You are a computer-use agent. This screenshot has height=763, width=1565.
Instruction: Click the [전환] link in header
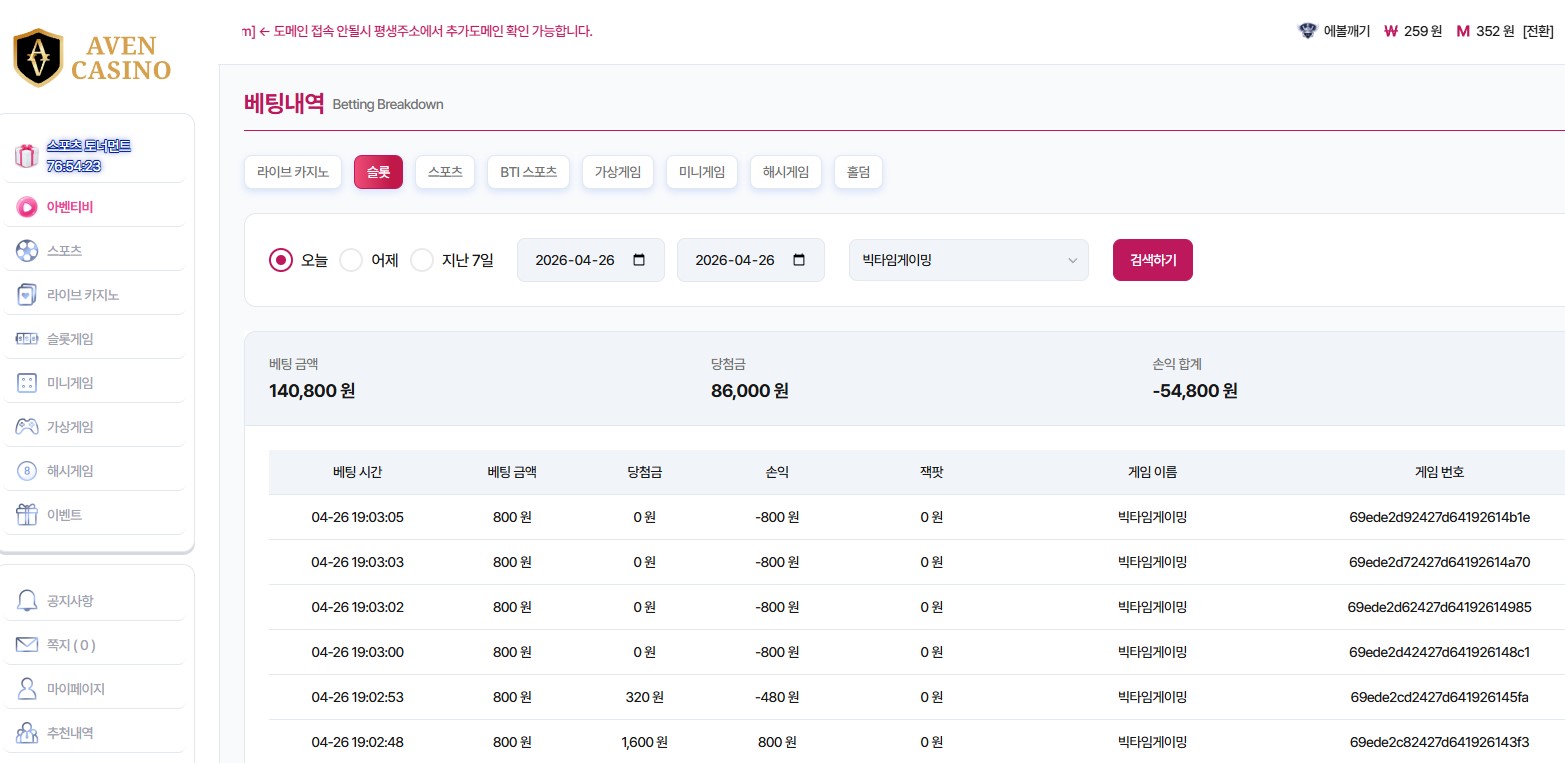(x=1537, y=31)
